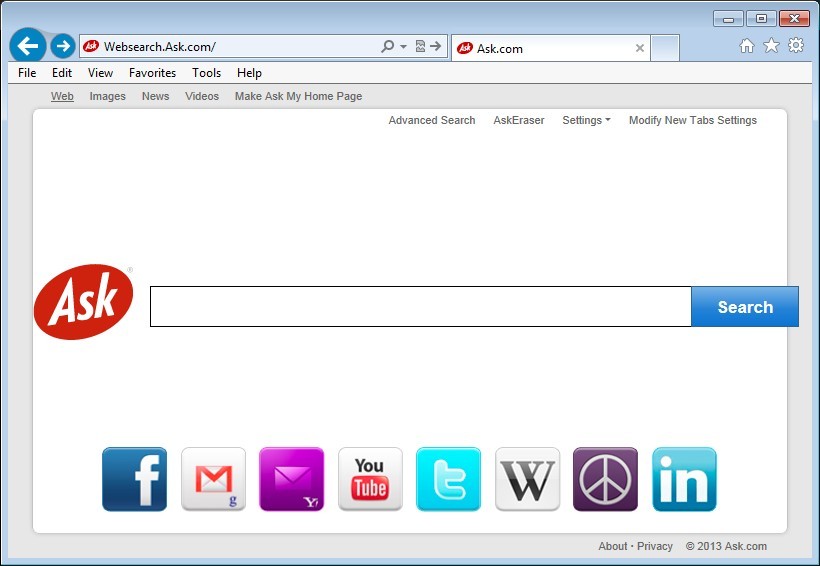Open the address bar search dropdown arrow
Image resolution: width=820 pixels, height=566 pixels.
pos(403,47)
